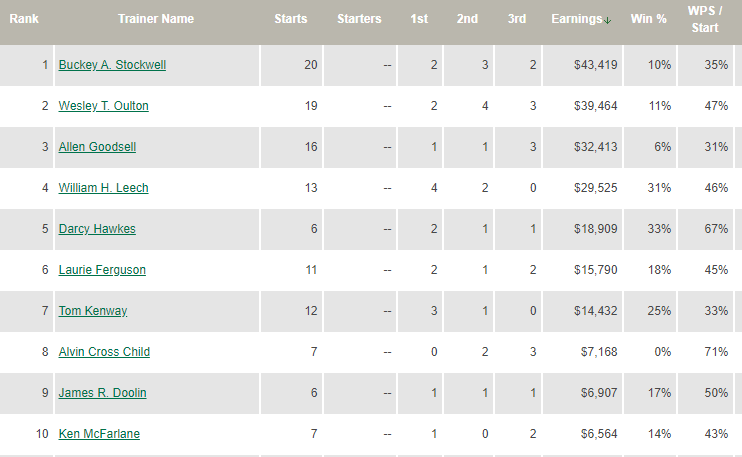Open Alvin Cross Child trainer link
The image size is (742, 457).
tap(104, 352)
